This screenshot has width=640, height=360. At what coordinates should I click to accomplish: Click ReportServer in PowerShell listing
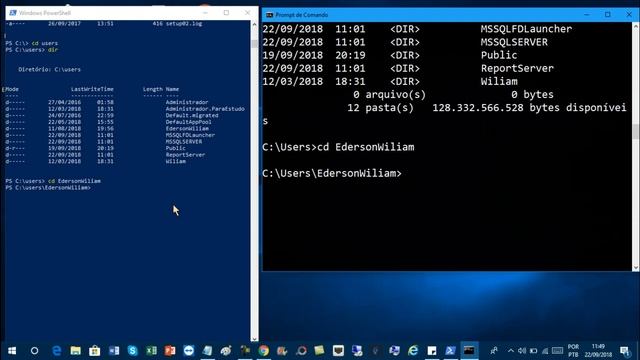tap(185, 155)
